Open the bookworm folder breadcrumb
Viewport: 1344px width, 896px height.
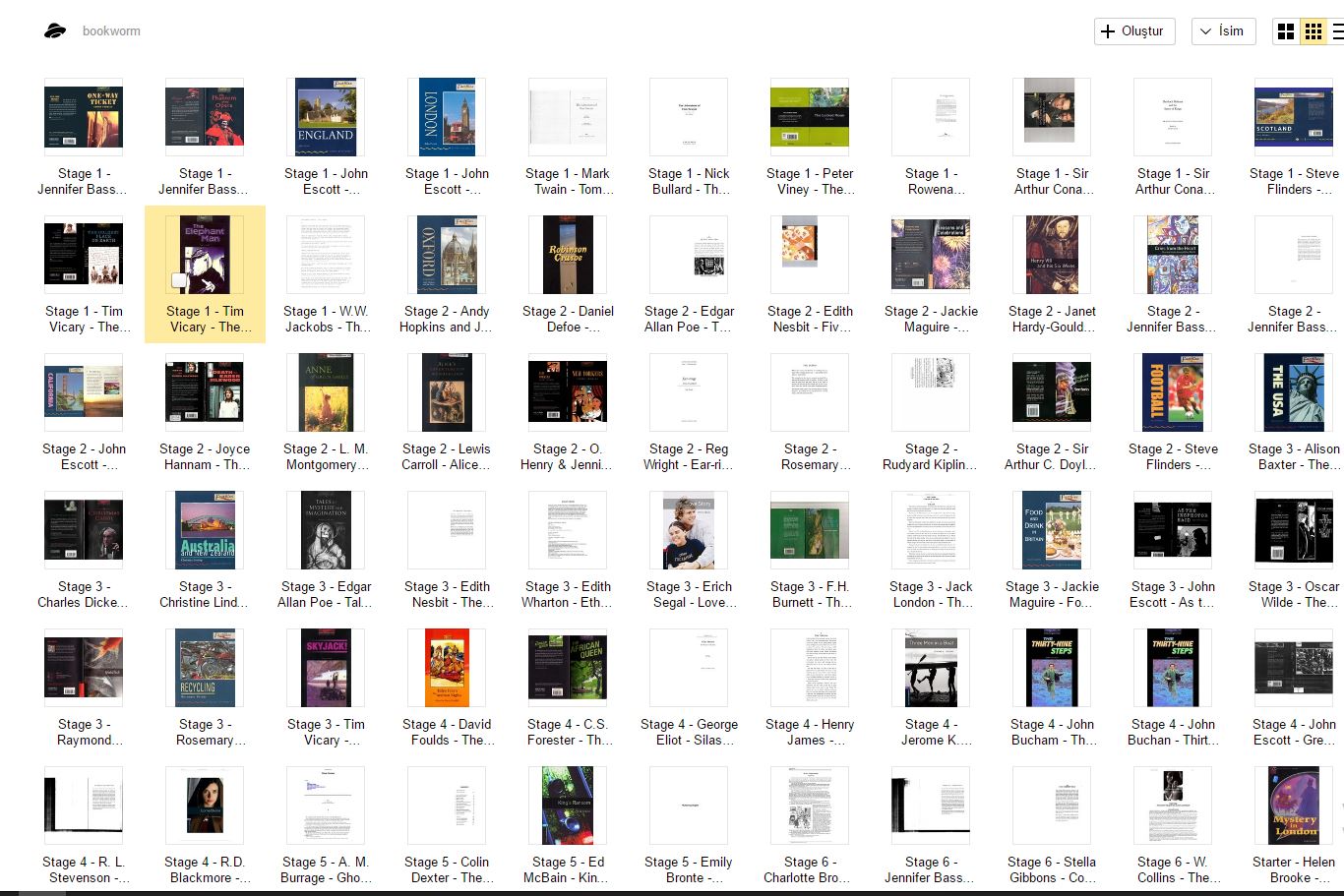[x=111, y=31]
